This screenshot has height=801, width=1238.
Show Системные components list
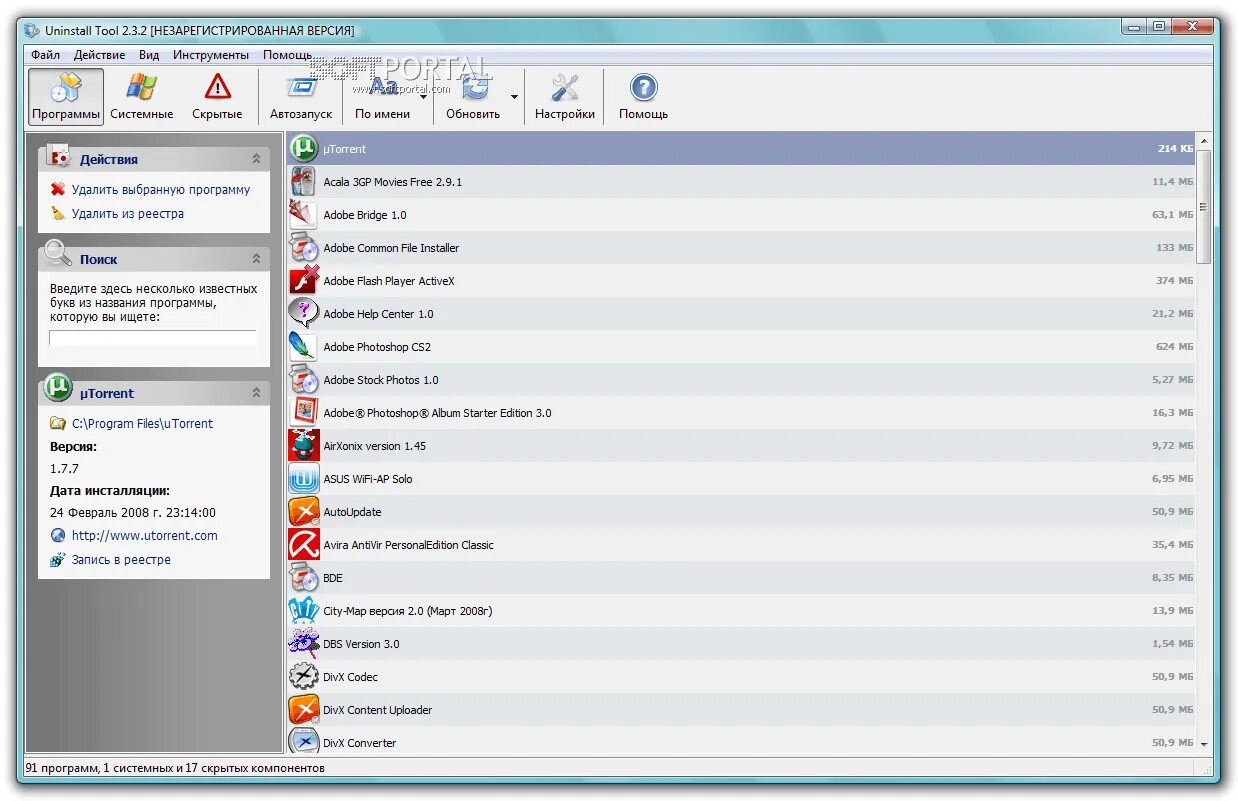click(x=141, y=96)
